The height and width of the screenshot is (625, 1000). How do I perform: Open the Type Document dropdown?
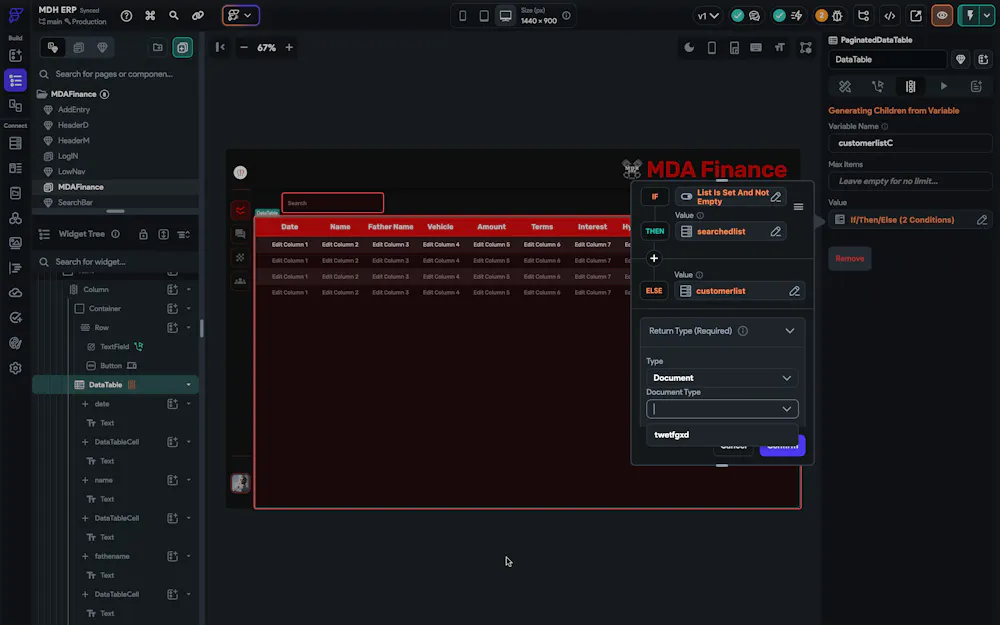coord(722,378)
